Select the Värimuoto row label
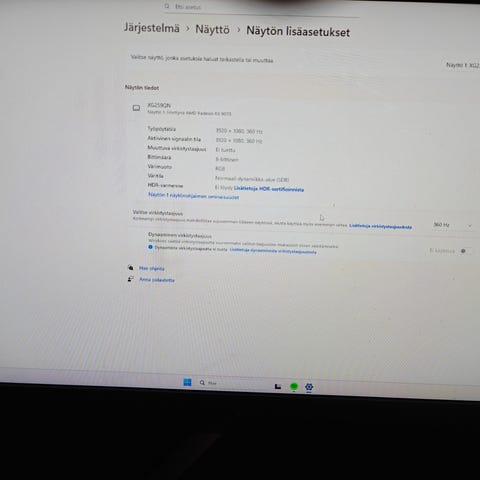Viewport: 480px width, 480px height. point(160,166)
